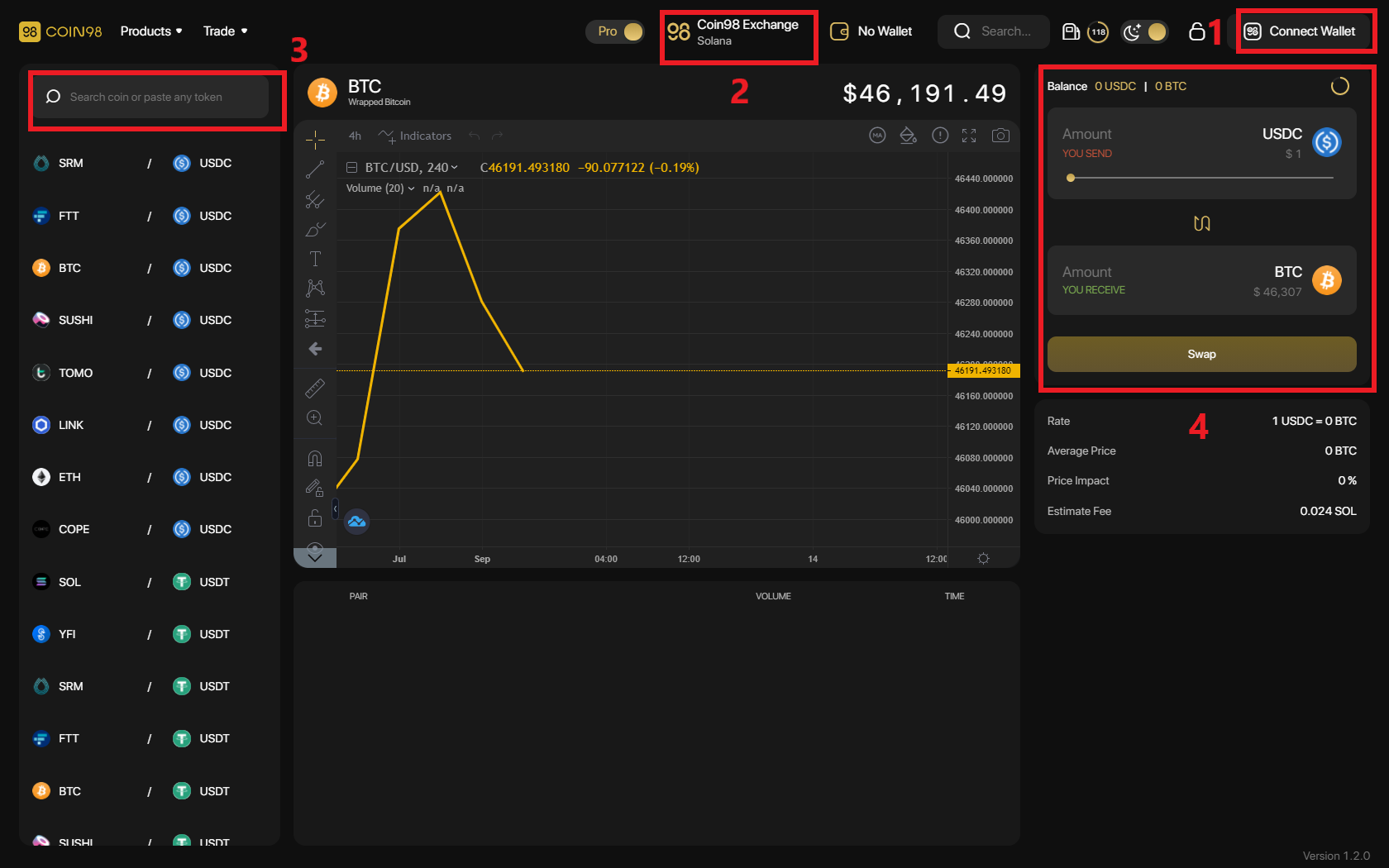Toggle stay in drawing mode pencil-lock
The image size is (1389, 868).
pyautogui.click(x=315, y=488)
